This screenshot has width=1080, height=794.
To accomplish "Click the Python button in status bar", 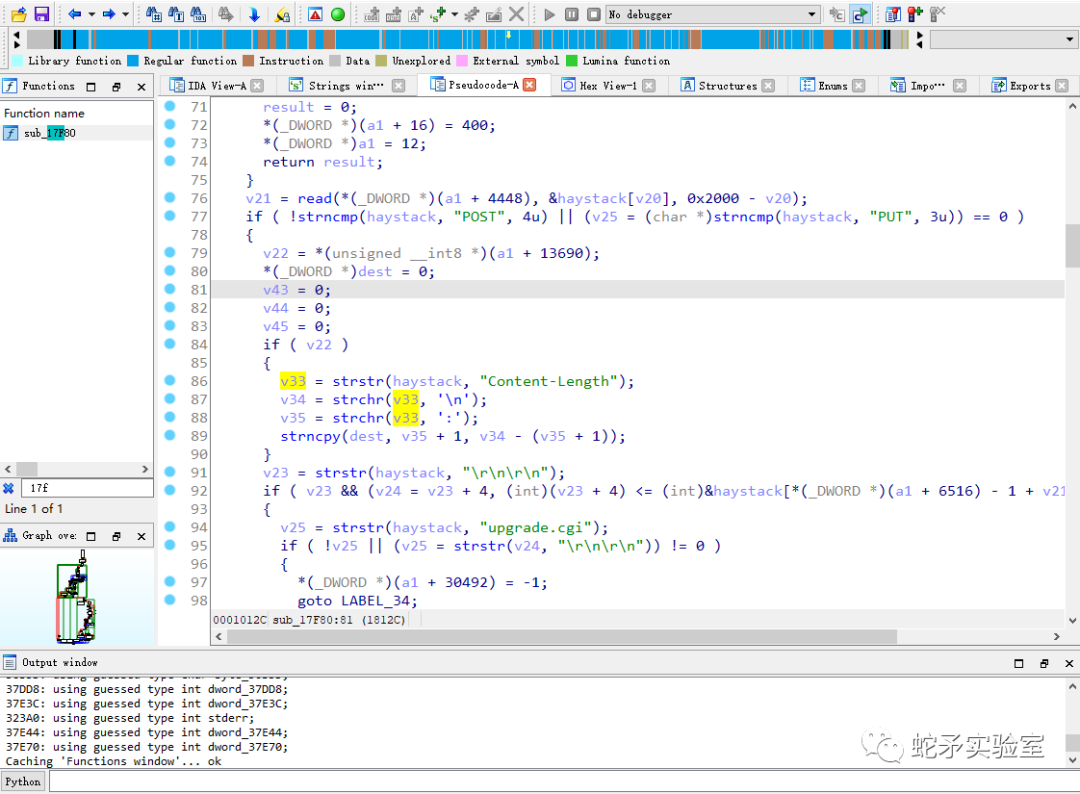I will tap(23, 781).
